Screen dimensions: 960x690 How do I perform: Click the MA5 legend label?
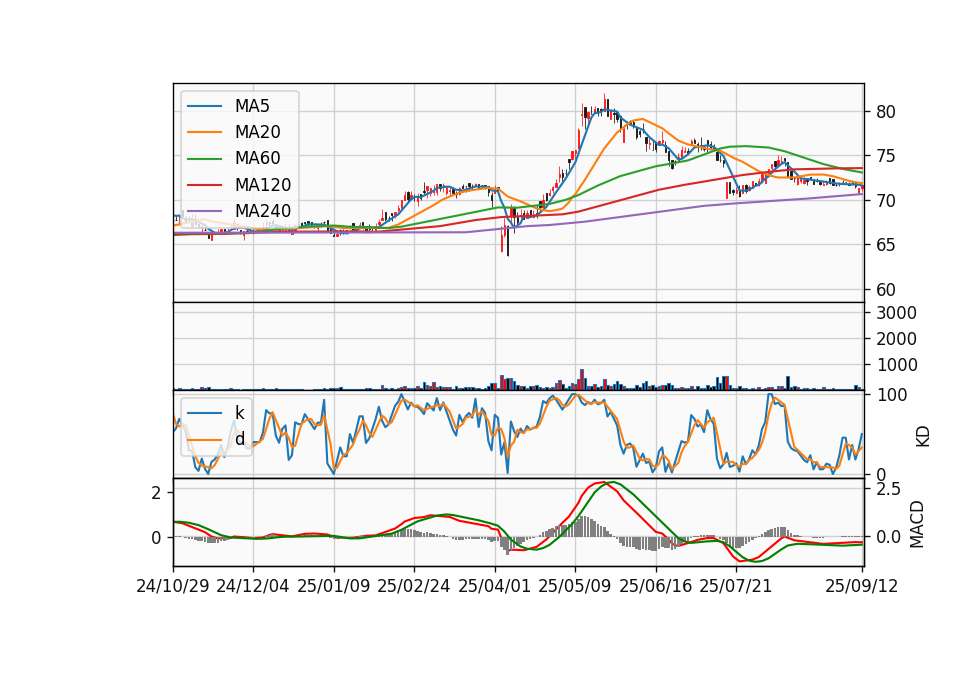(x=252, y=106)
